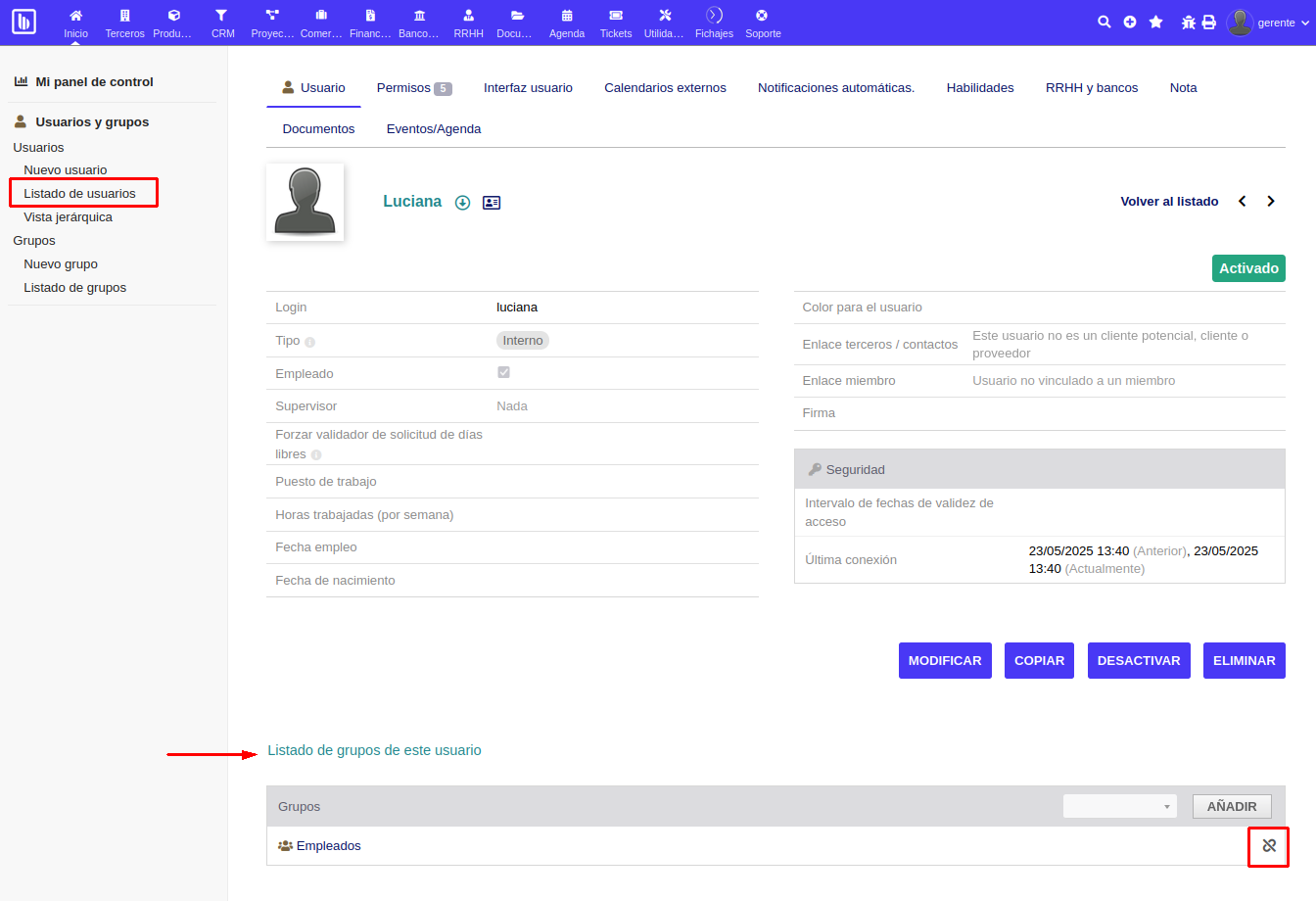Expand the gerente user menu
This screenshot has height=901, width=1316.
pos(1269,23)
